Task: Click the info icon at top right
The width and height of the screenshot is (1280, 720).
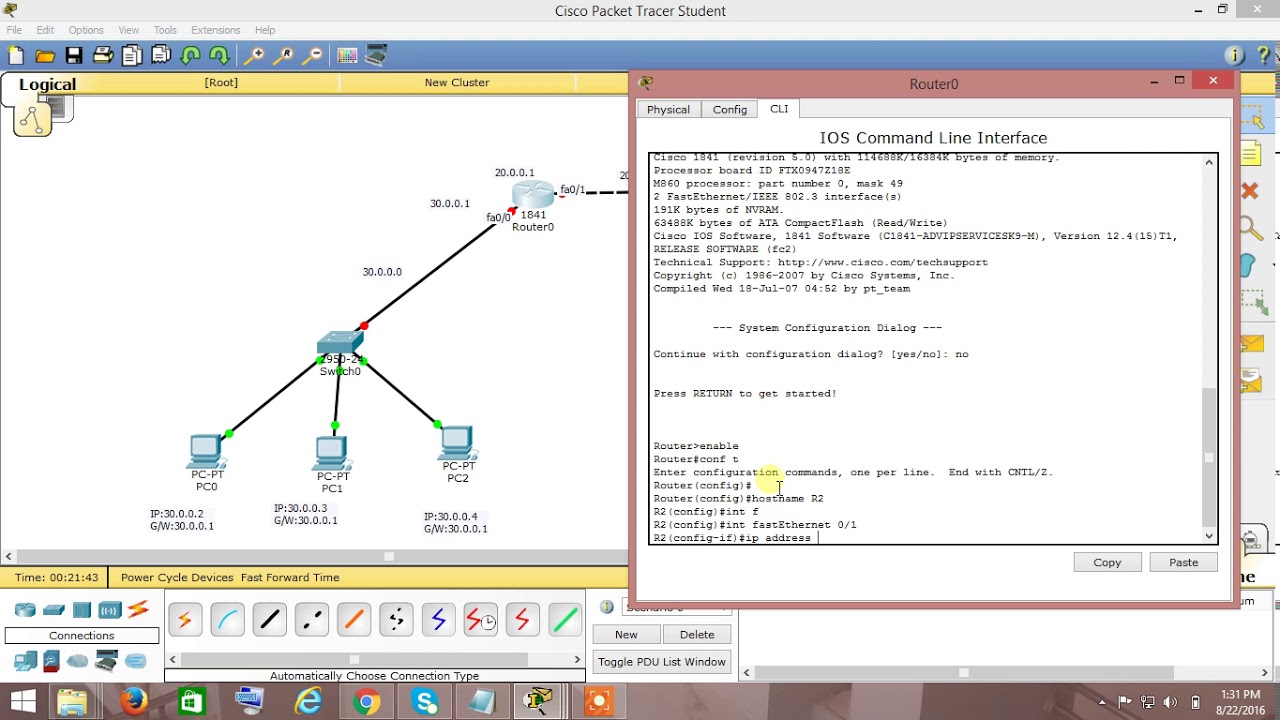Action: tap(1235, 56)
